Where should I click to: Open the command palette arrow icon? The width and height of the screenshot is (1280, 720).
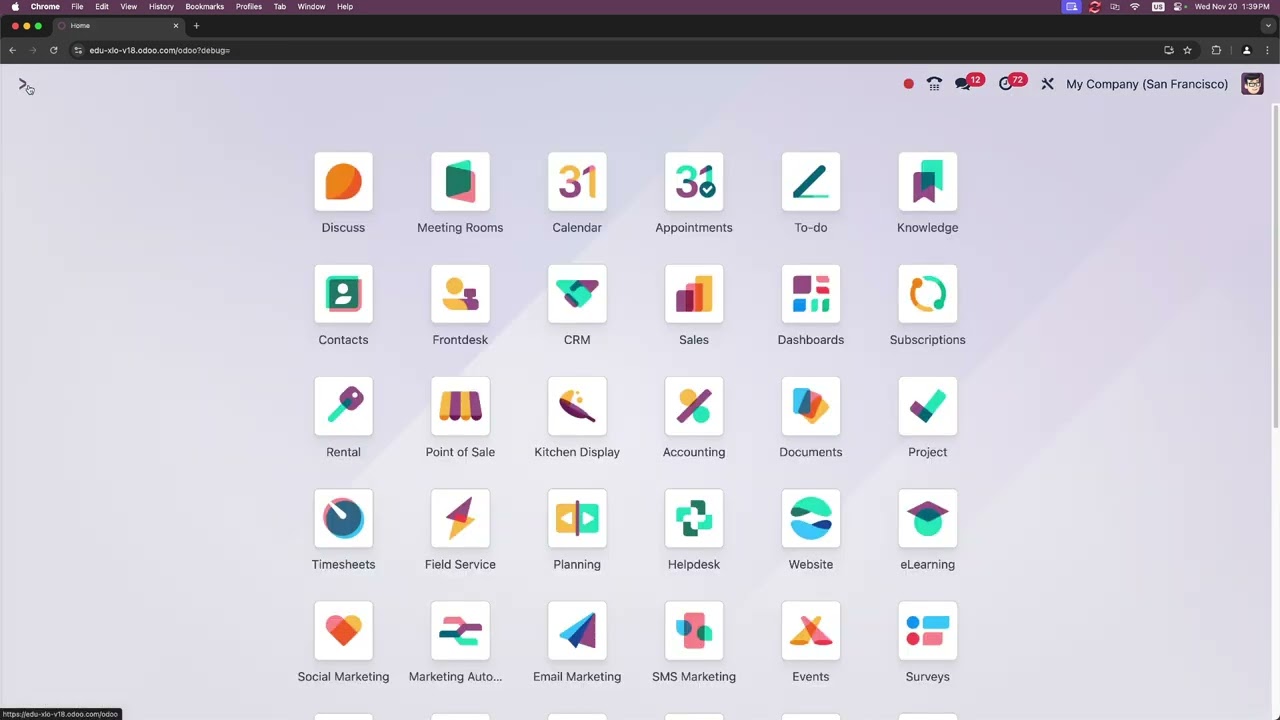(x=24, y=85)
